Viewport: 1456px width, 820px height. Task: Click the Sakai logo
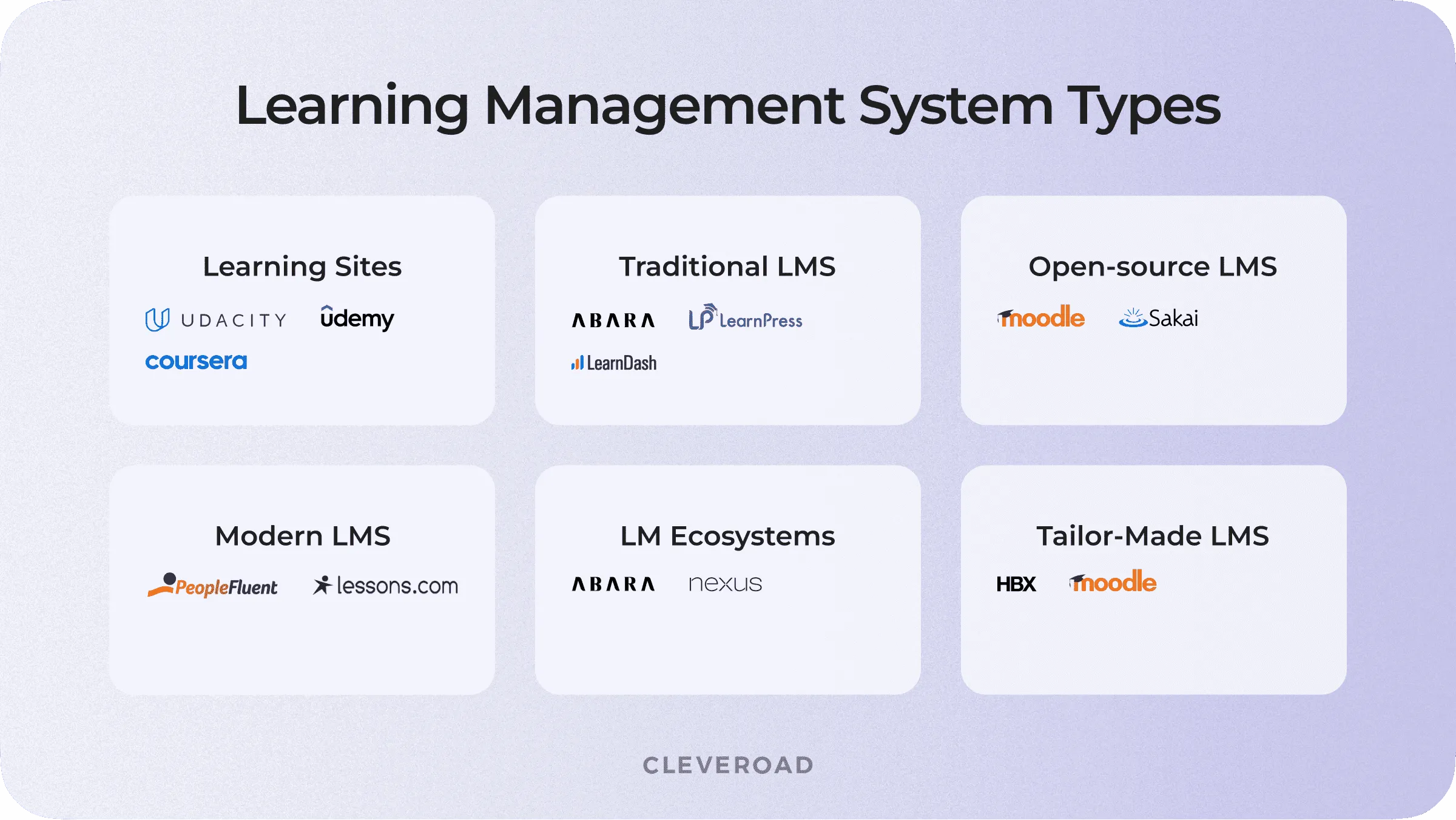(1159, 317)
